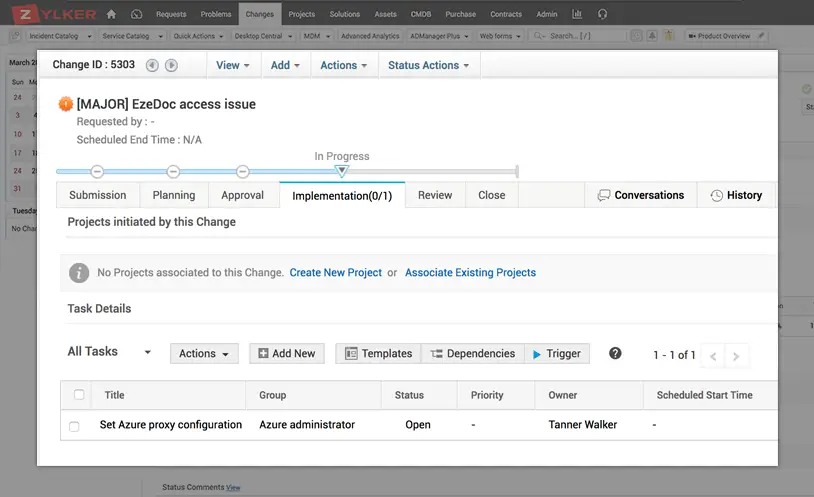Click Create New Project link
This screenshot has height=497, width=814.
pyautogui.click(x=335, y=273)
